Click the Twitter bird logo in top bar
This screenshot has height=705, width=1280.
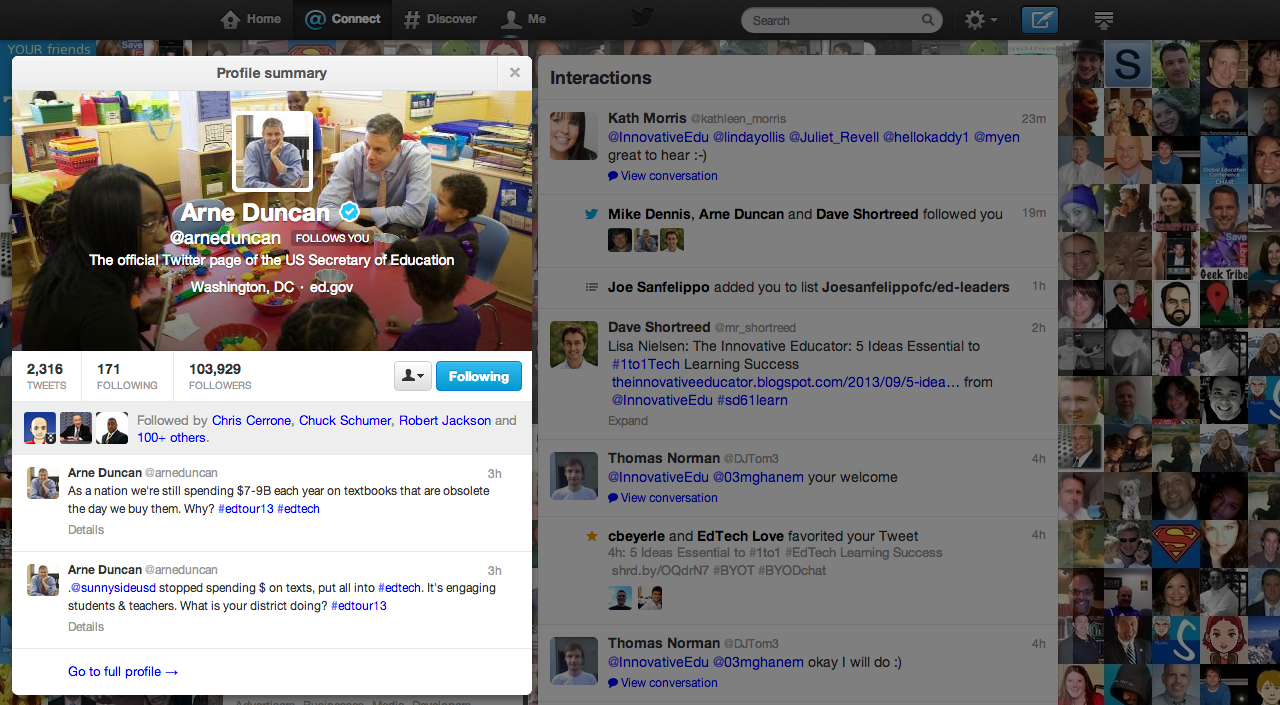coord(641,18)
